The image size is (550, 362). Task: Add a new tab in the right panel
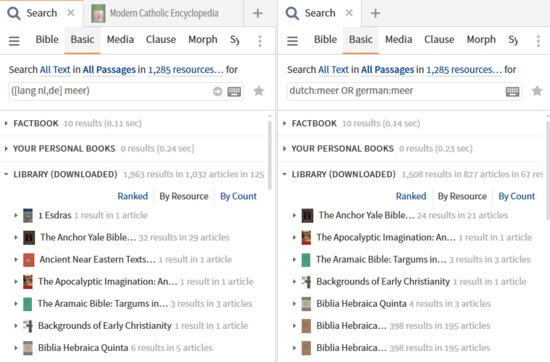375,13
